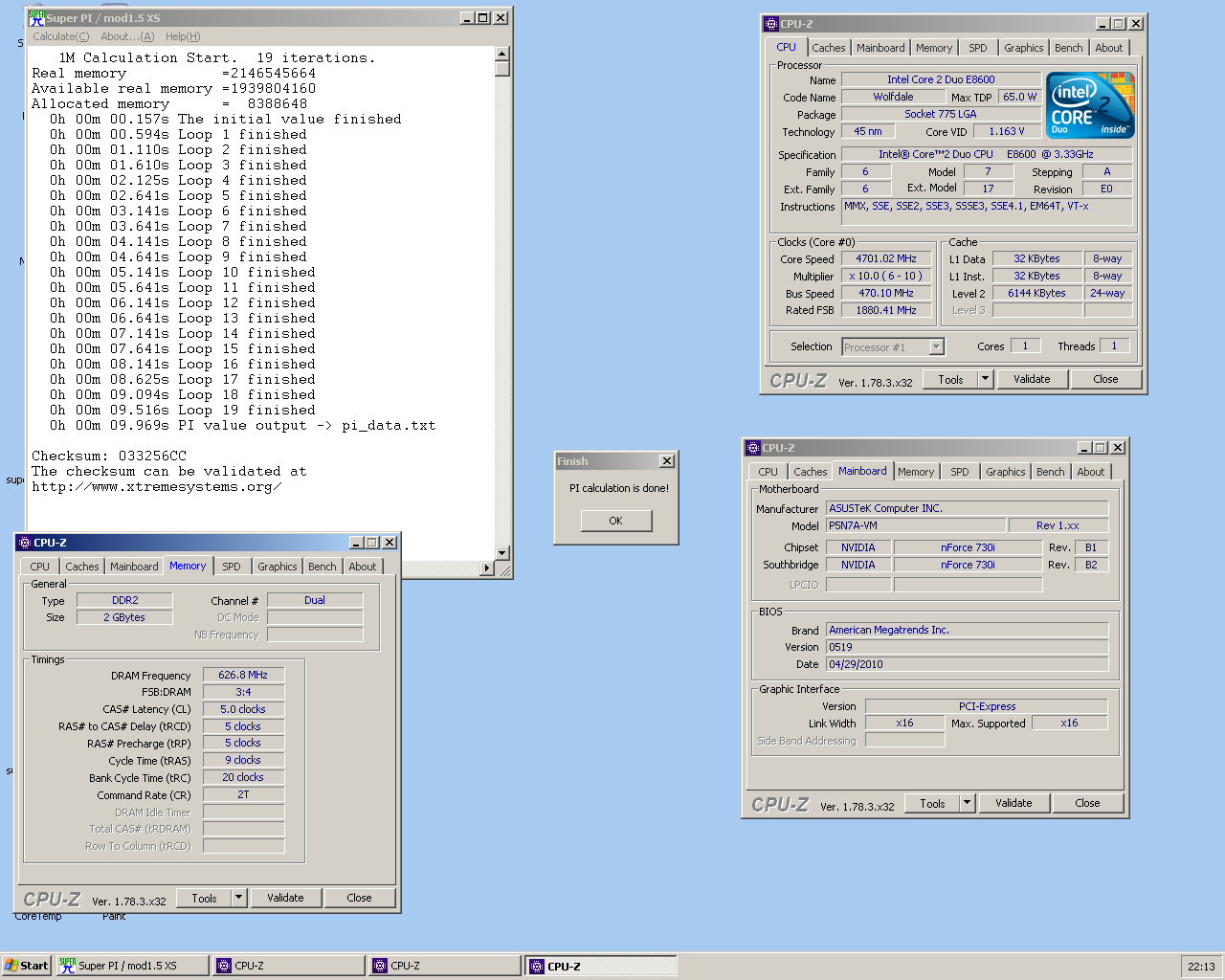This screenshot has height=980, width=1225.
Task: Open the Mainboard tab in the top-right CPU-Z window
Action: click(880, 48)
